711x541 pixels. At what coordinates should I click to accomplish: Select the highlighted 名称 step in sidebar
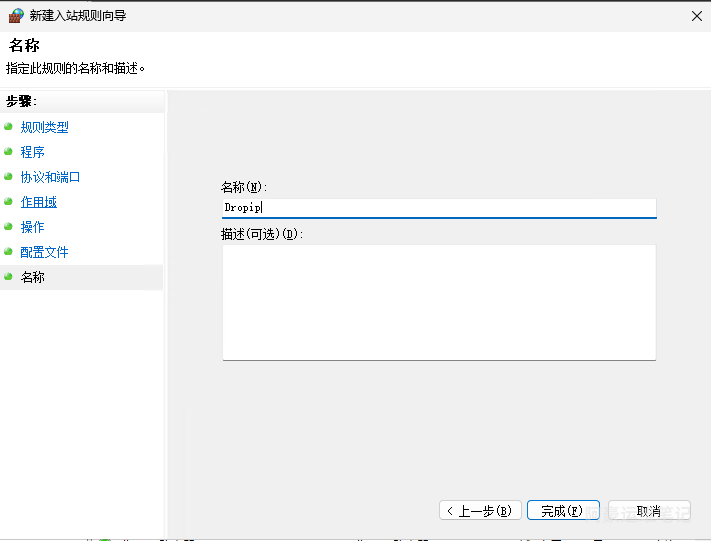click(33, 277)
